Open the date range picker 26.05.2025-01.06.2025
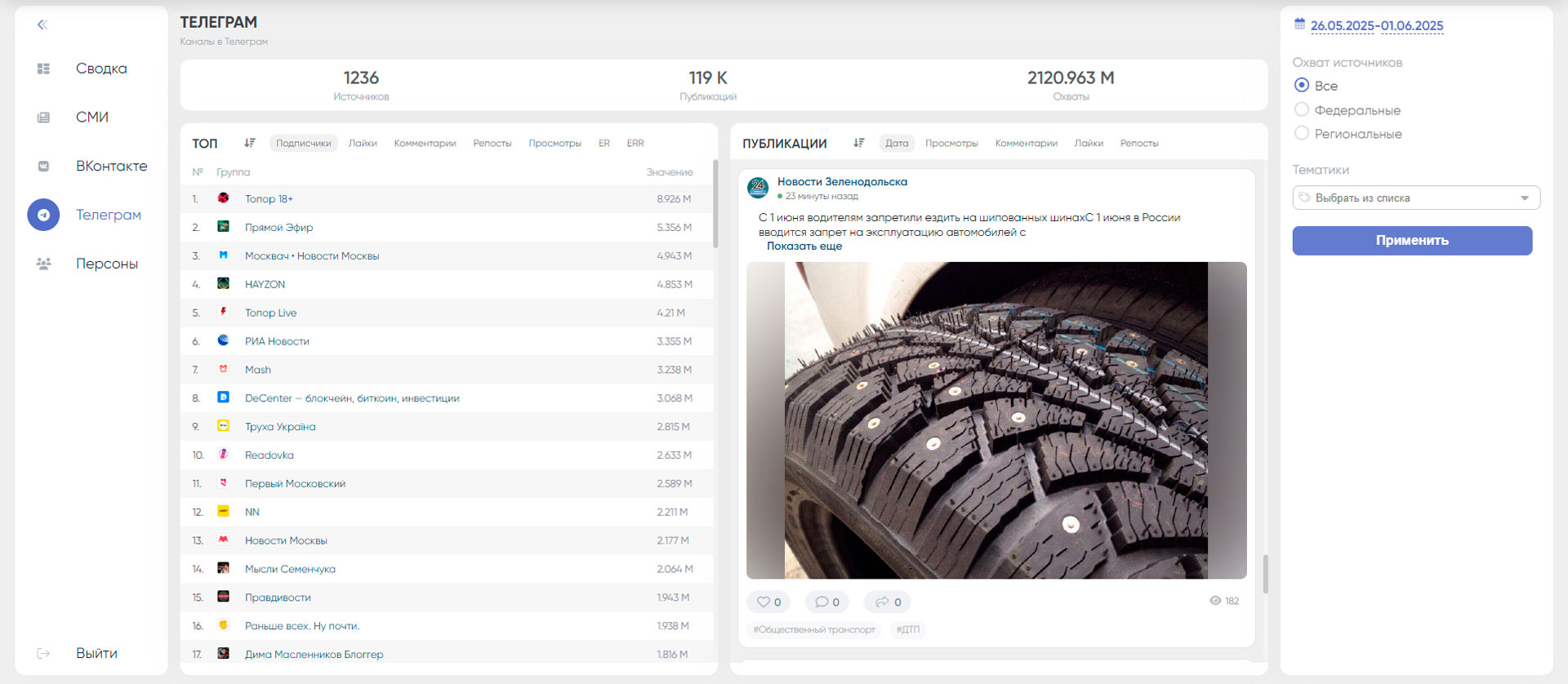Viewport: 1568px width, 684px height. 1376,25
